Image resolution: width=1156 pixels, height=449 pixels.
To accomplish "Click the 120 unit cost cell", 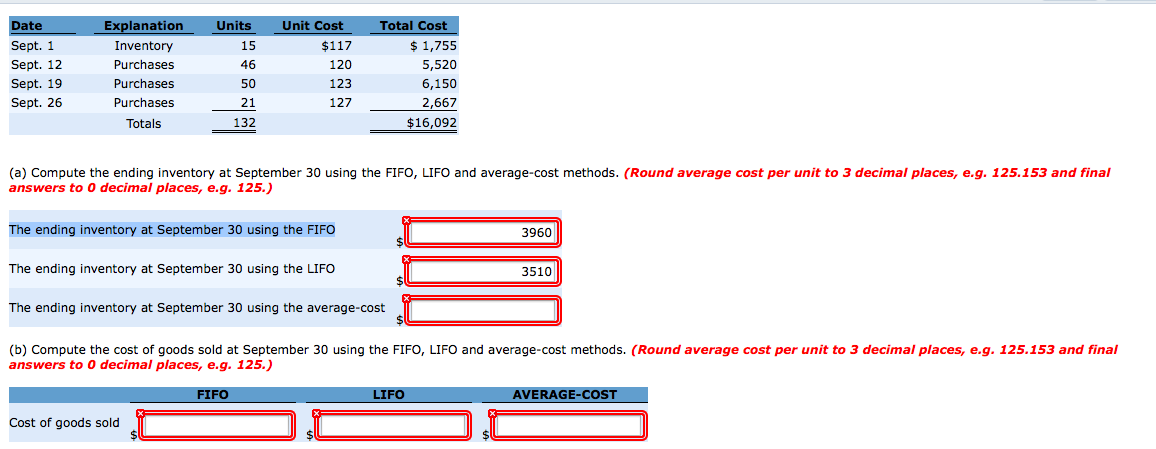I will coord(341,65).
